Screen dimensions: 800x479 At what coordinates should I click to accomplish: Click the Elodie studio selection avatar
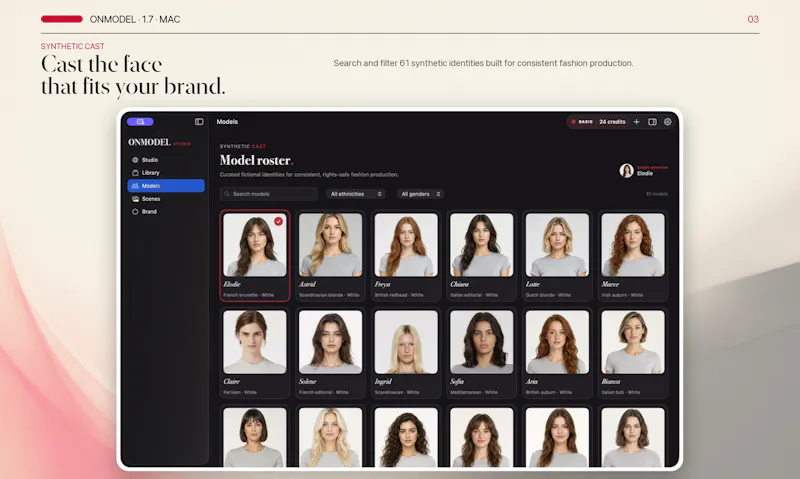(627, 170)
